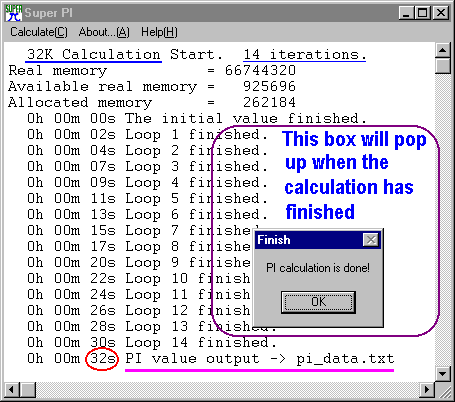
Task: Minimize the Super PI window
Action: pyautogui.click(x=406, y=13)
